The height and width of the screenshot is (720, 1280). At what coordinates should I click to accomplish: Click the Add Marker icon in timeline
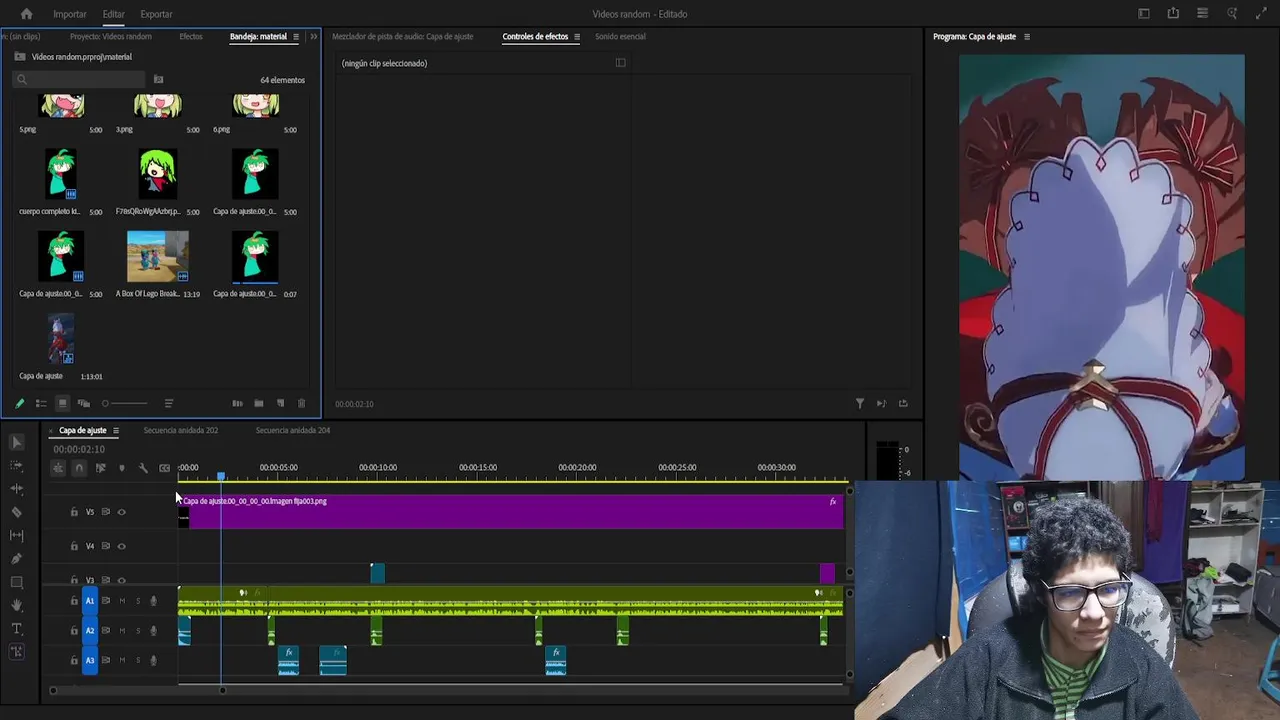(122, 468)
